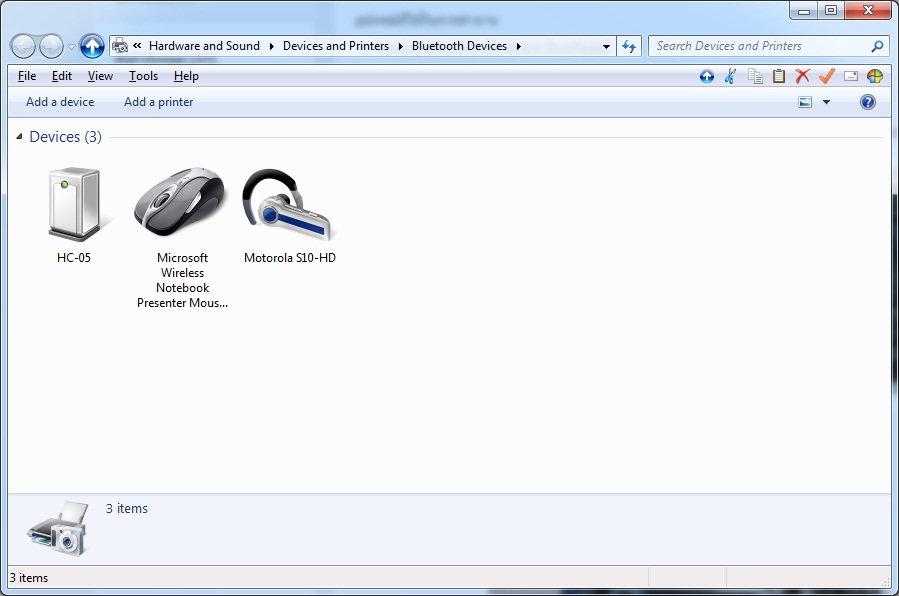Navigate to Hardware and Sound breadcrumb
The width and height of the screenshot is (899, 596).
204,46
